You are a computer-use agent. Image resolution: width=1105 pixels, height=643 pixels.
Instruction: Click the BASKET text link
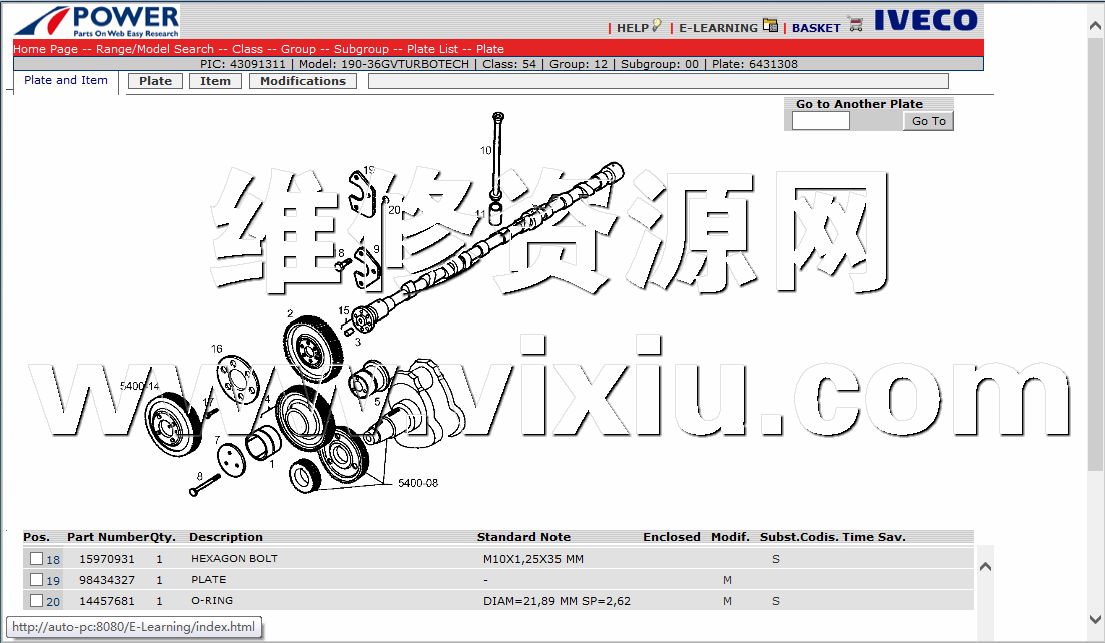816,28
